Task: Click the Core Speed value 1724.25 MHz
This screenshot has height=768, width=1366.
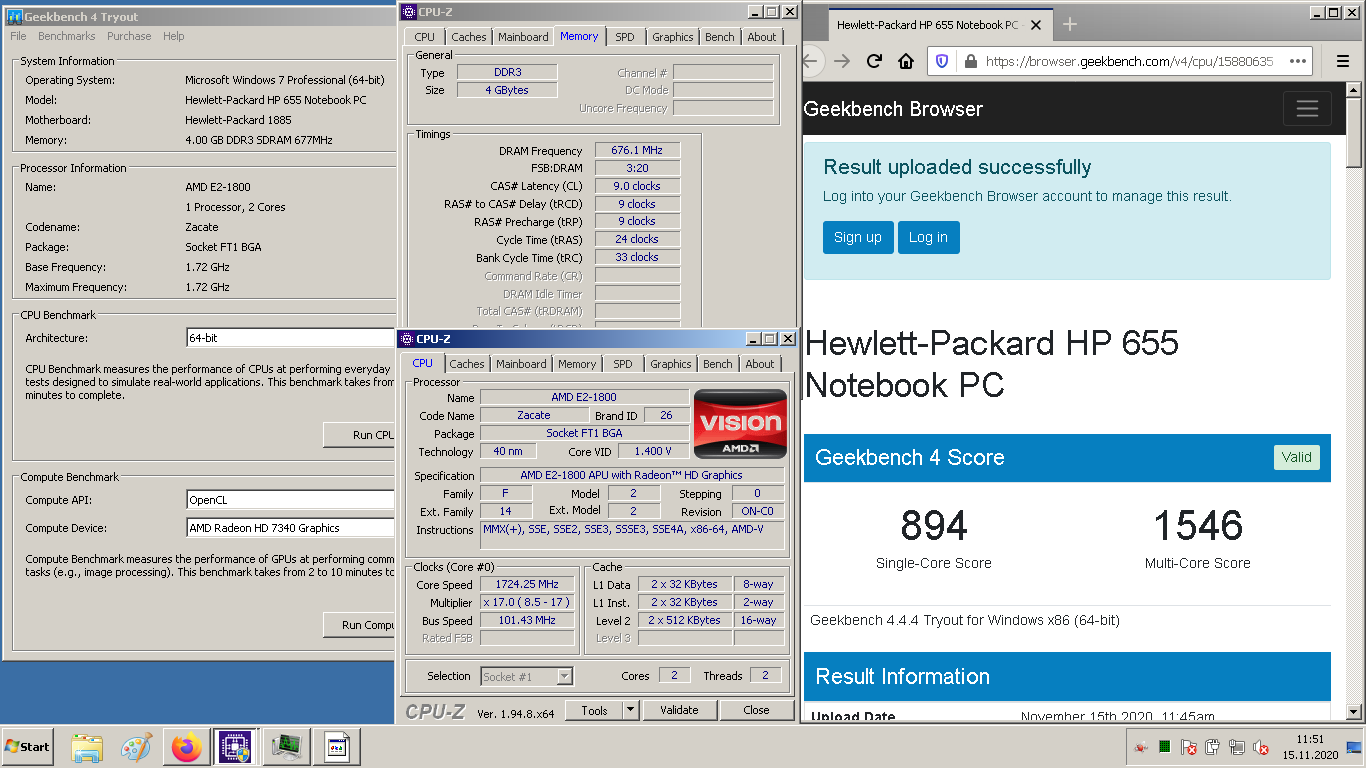Action: pos(527,584)
